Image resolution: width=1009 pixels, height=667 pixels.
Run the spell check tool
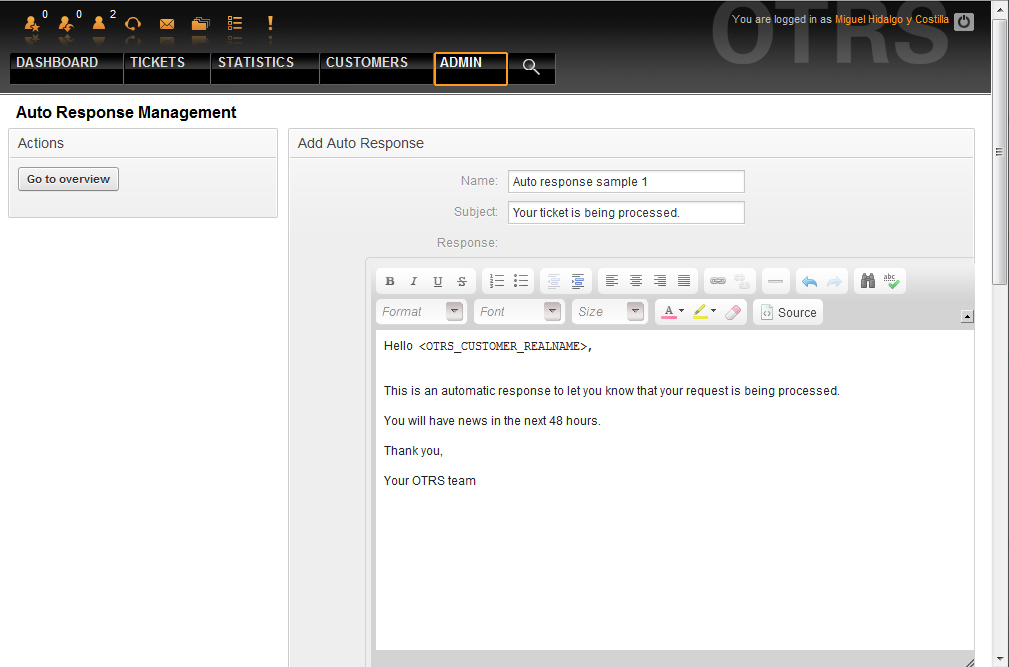pos(892,282)
